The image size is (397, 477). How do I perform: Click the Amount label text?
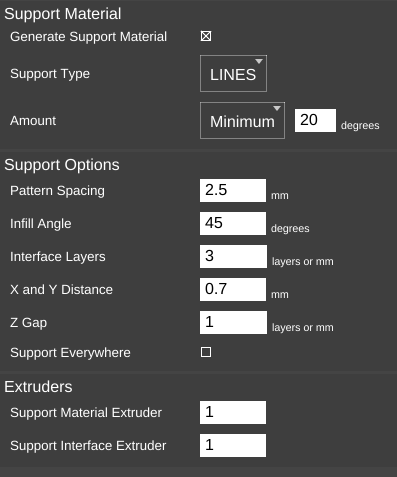[33, 121]
